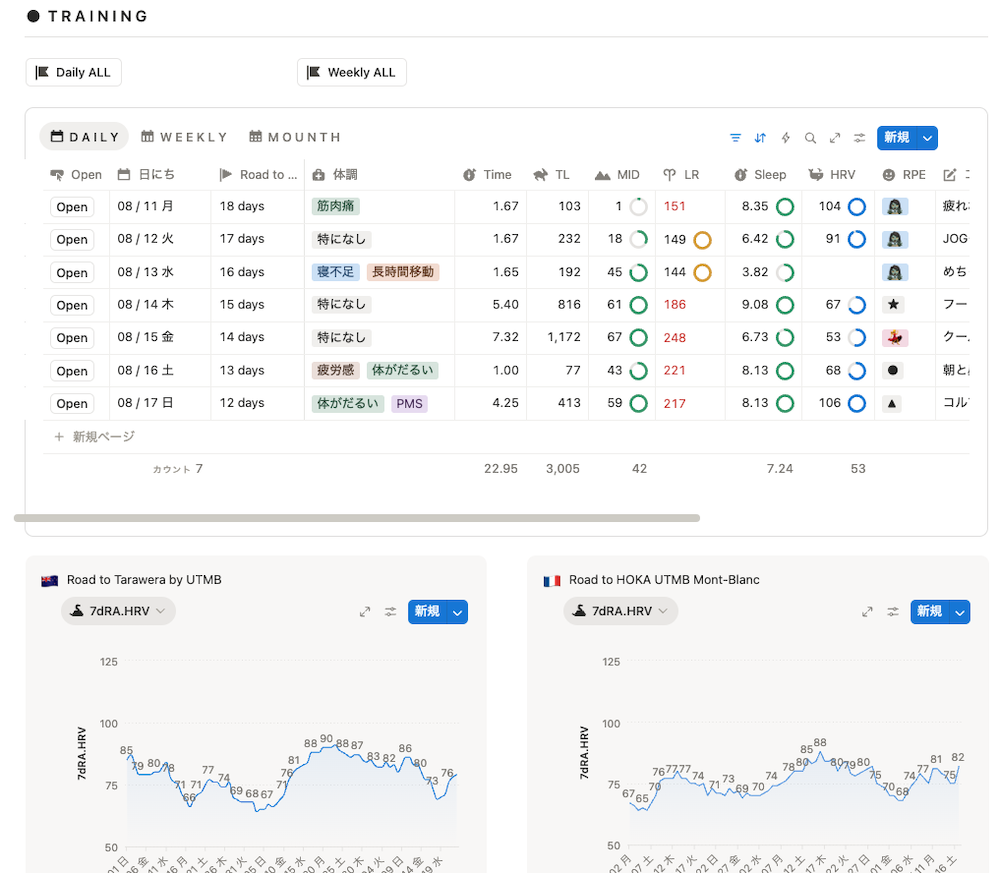Open settings icon on the HOKA UTMB Mont-Blanc chart
This screenshot has width=1000, height=873.
[892, 612]
